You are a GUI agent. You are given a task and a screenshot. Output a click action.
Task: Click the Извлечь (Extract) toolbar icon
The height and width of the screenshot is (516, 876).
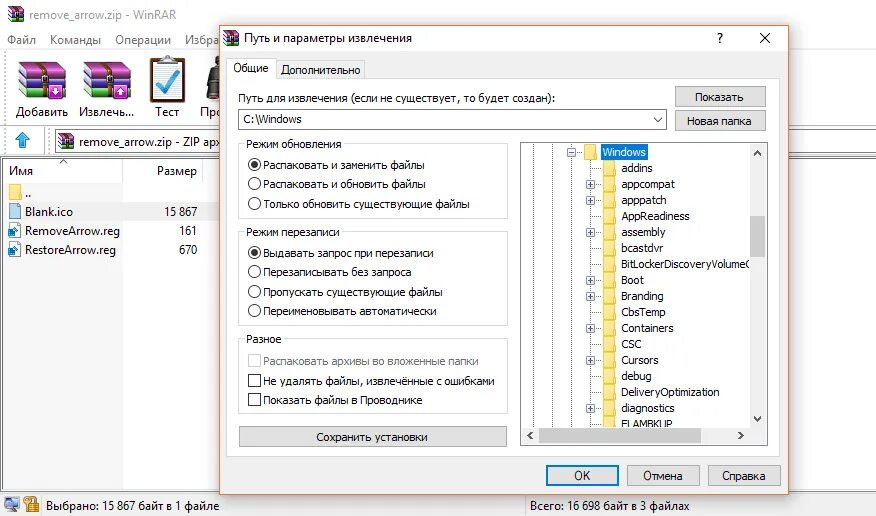tap(107, 81)
